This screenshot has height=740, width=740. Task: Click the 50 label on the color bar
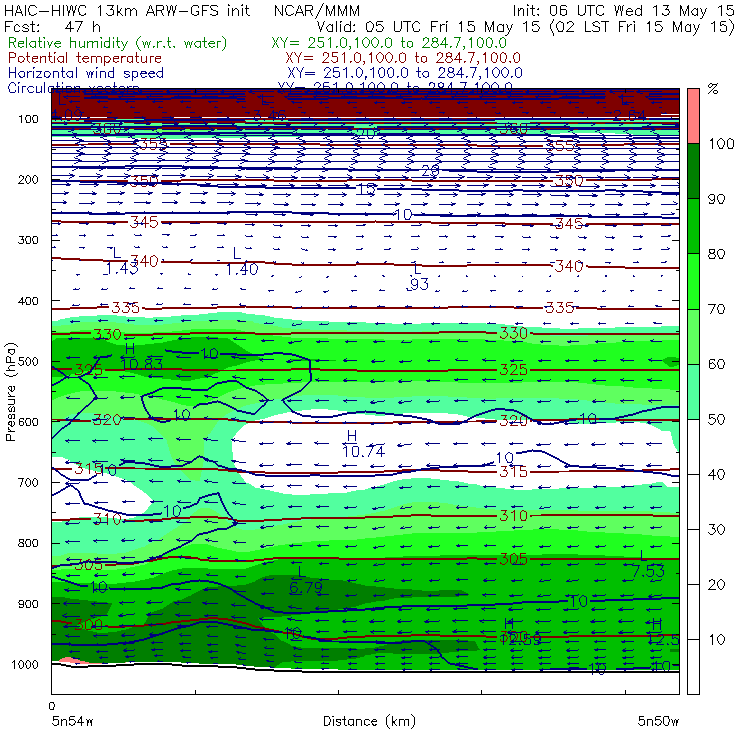point(716,420)
